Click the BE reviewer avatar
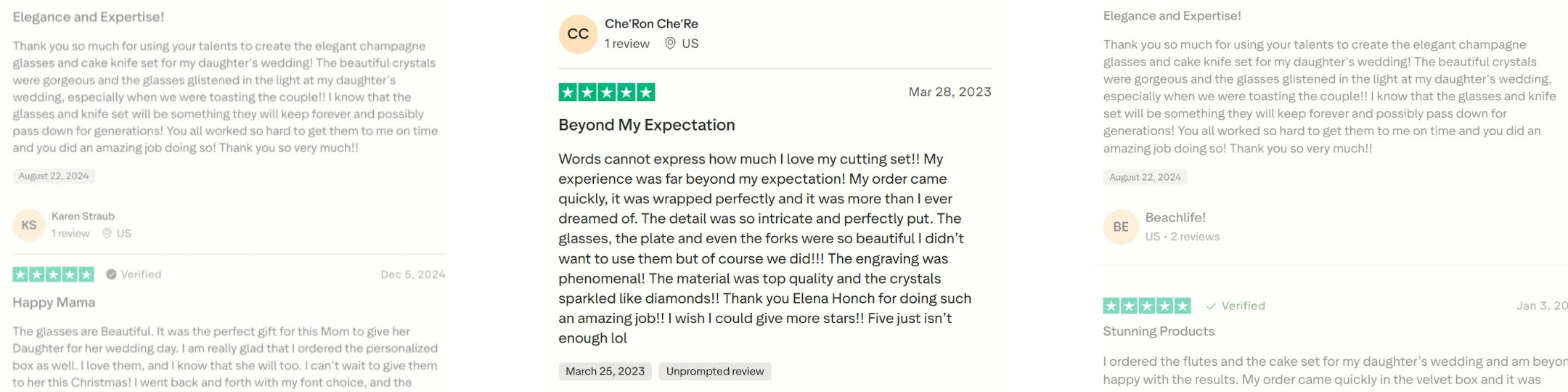1568x392 pixels. tap(1121, 227)
